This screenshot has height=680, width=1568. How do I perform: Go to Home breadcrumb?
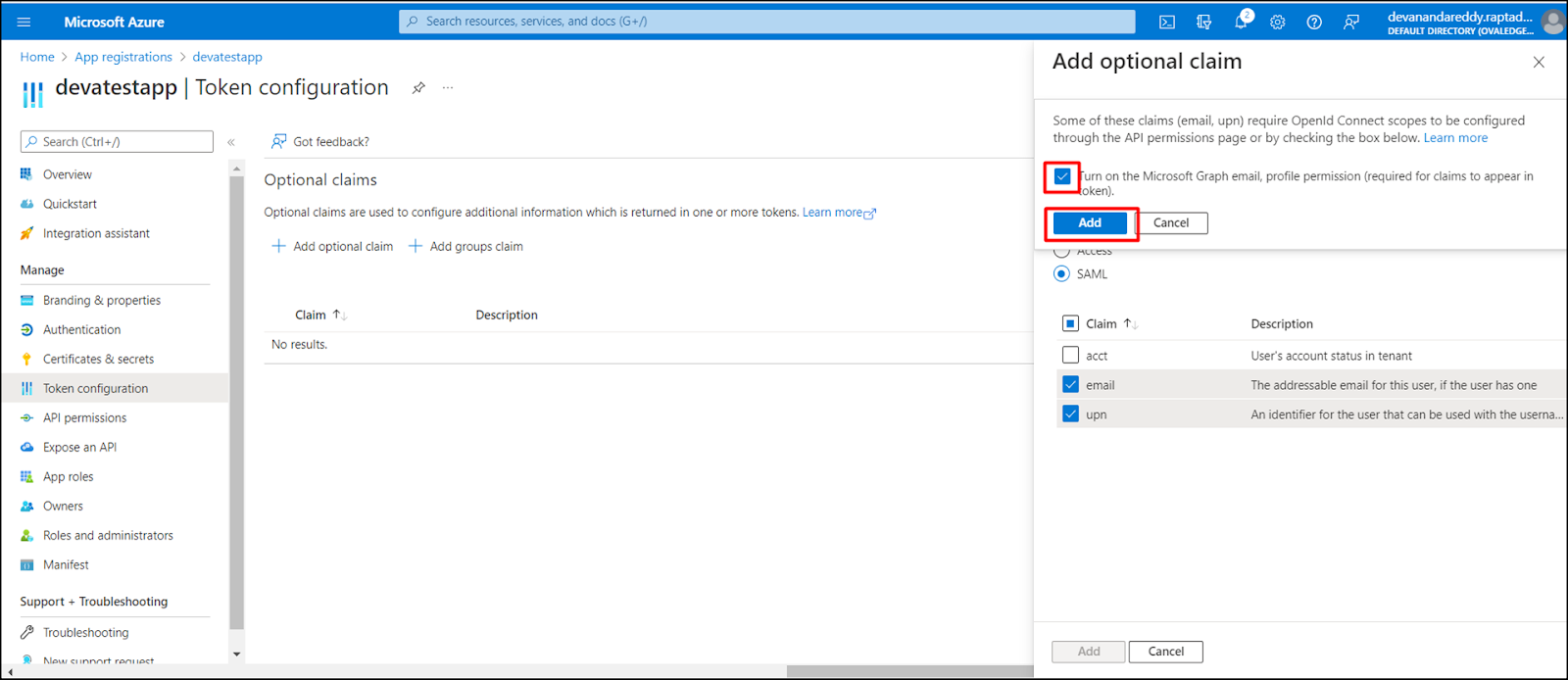pyautogui.click(x=37, y=57)
